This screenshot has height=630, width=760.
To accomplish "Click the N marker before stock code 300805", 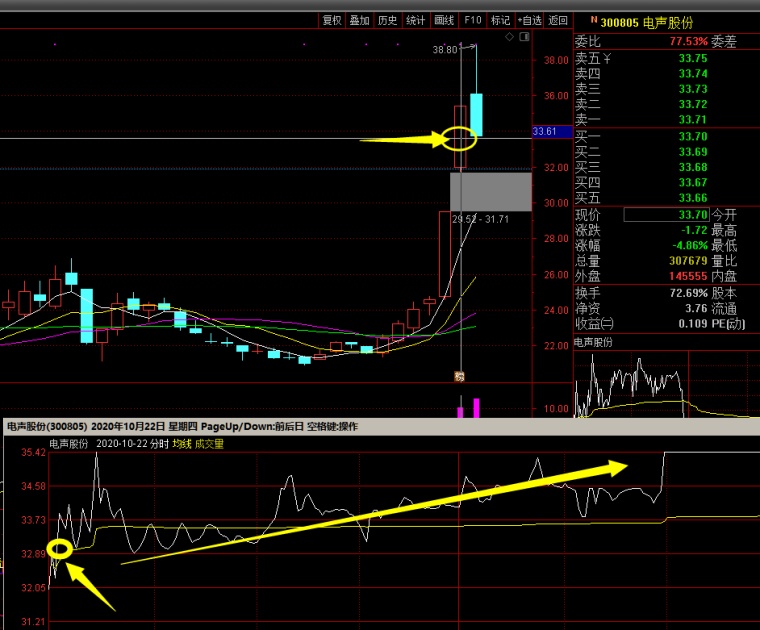I will click(594, 20).
